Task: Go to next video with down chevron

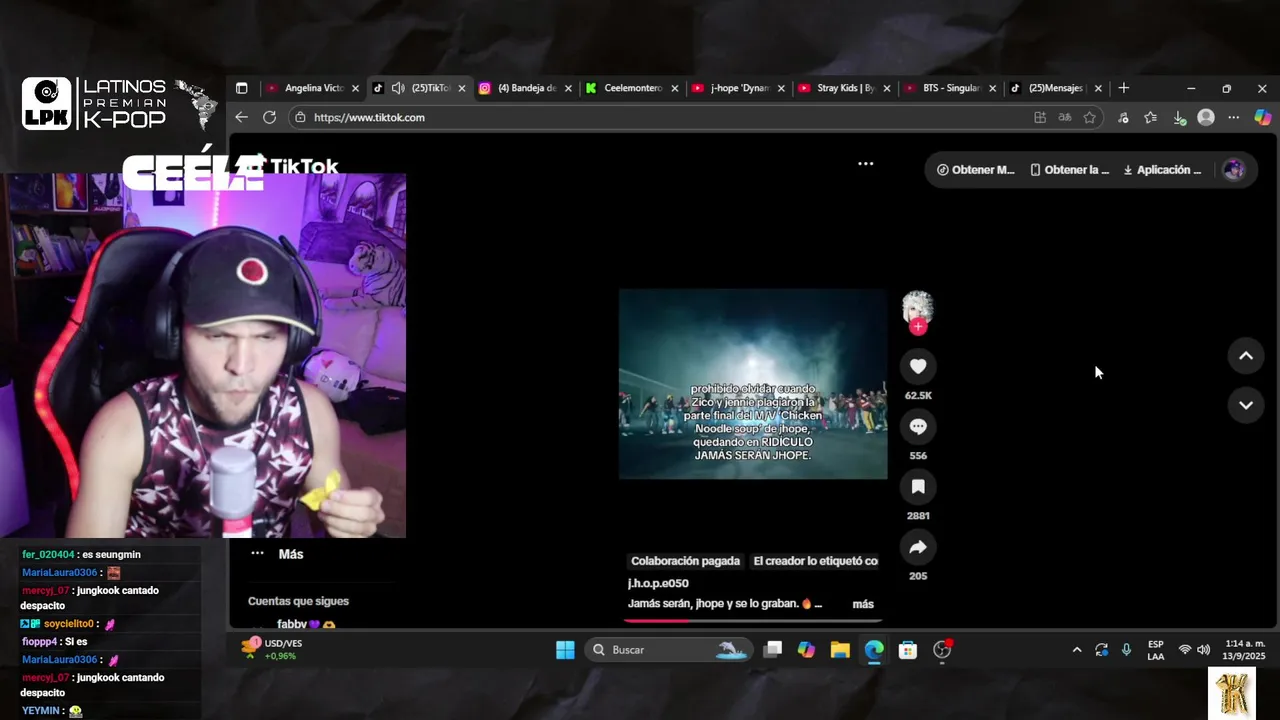Action: pyautogui.click(x=1246, y=405)
